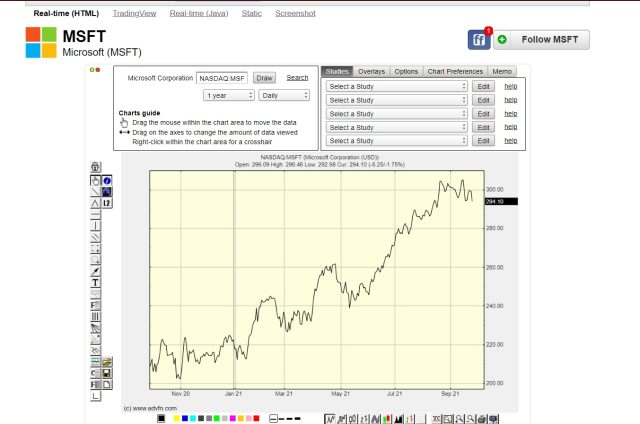Click the zoom in magnifier below chart
The height and width of the screenshot is (424, 640).
tap(460, 419)
